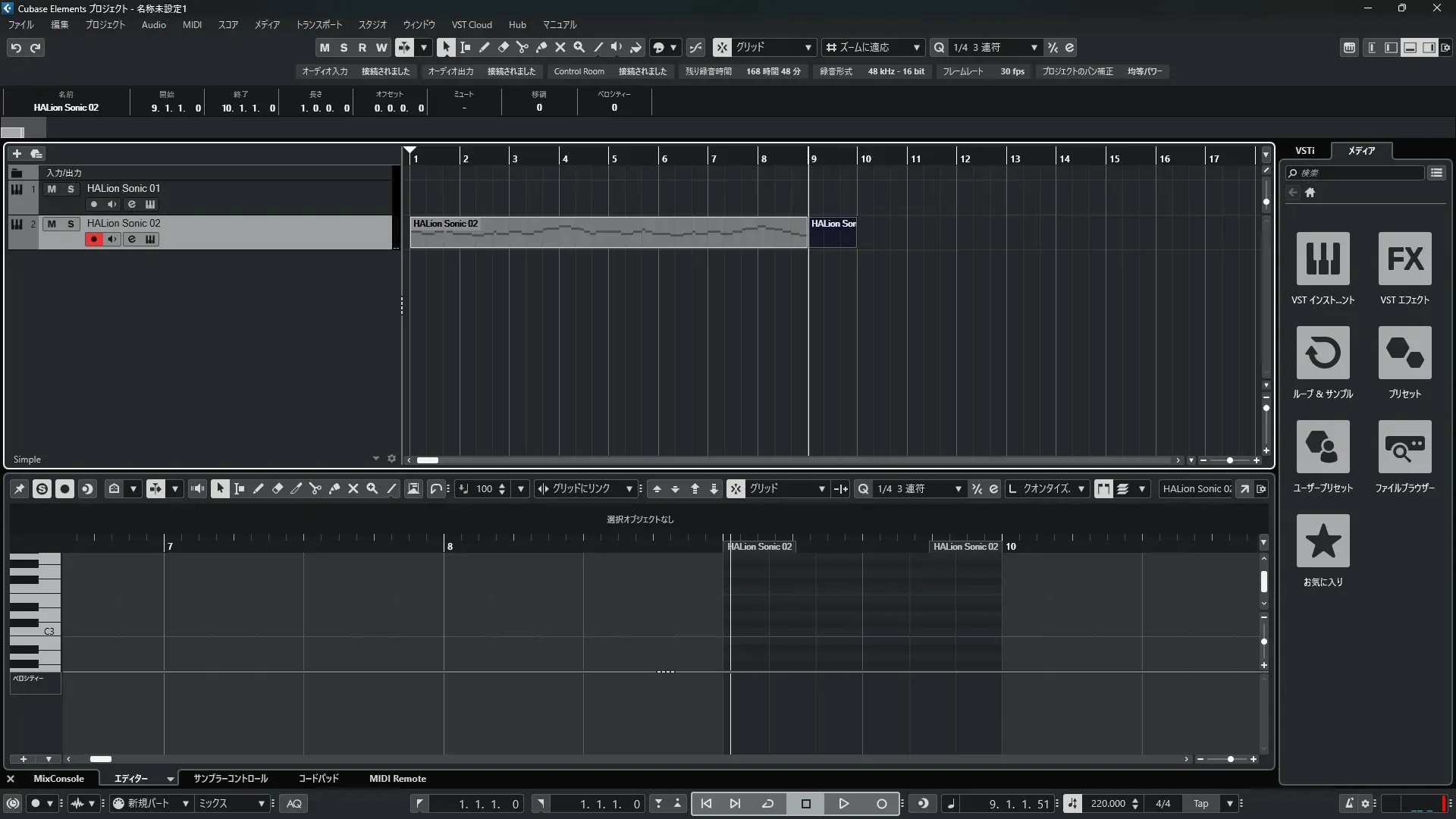Screen dimensions: 1456x819
Task: Toggle record enable on HALion Sonic 02
Action: pyautogui.click(x=94, y=240)
